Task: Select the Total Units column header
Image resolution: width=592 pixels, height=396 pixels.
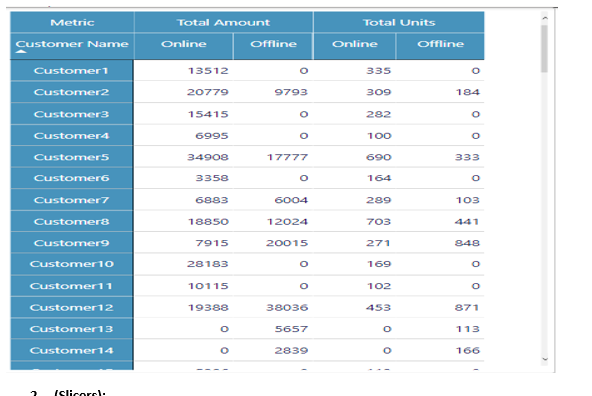Action: tap(399, 22)
